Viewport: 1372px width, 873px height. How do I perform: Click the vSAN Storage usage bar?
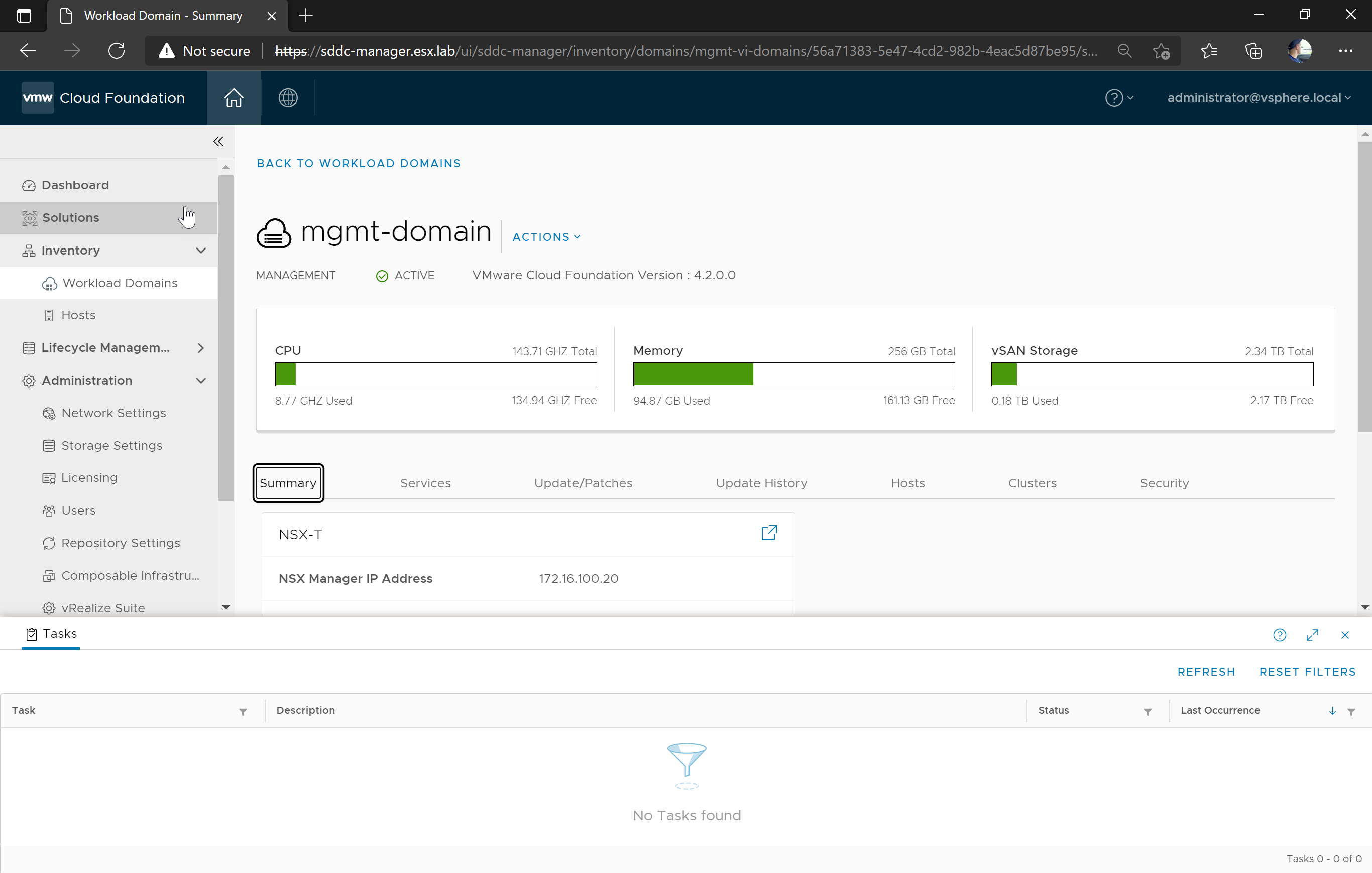coord(1152,374)
